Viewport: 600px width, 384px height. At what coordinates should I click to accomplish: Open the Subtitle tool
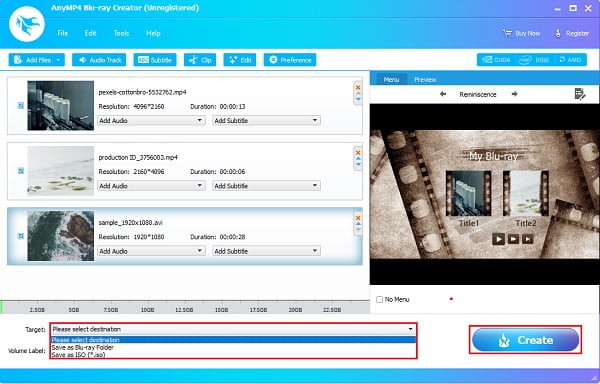coord(155,60)
